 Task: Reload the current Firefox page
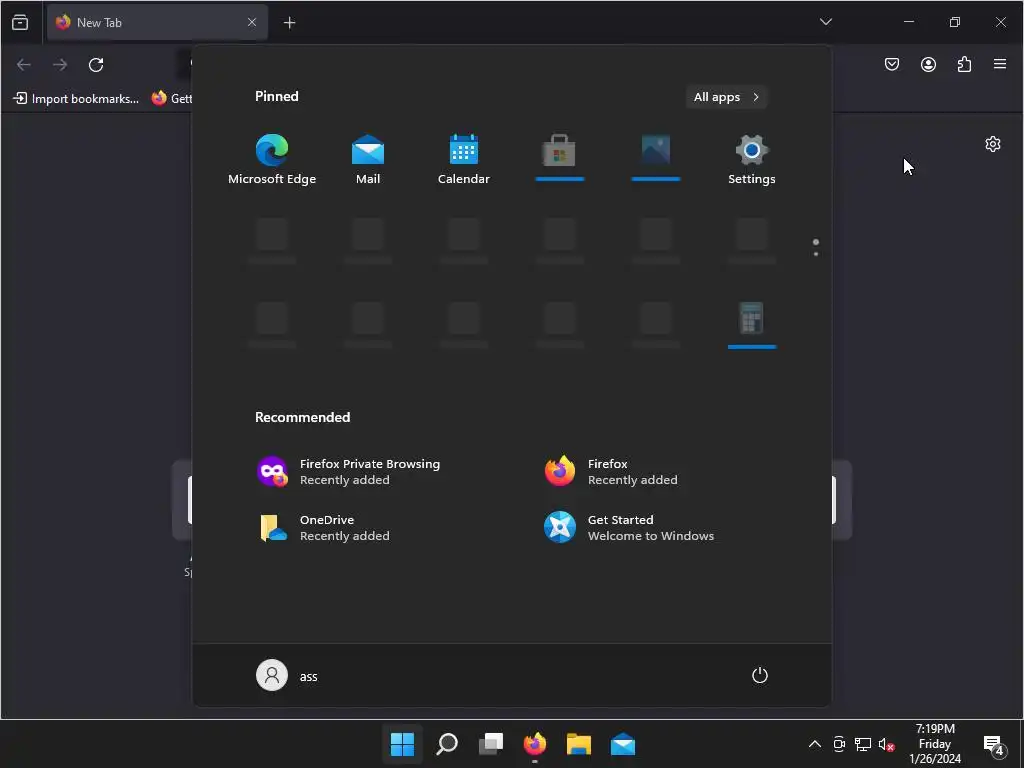click(96, 65)
